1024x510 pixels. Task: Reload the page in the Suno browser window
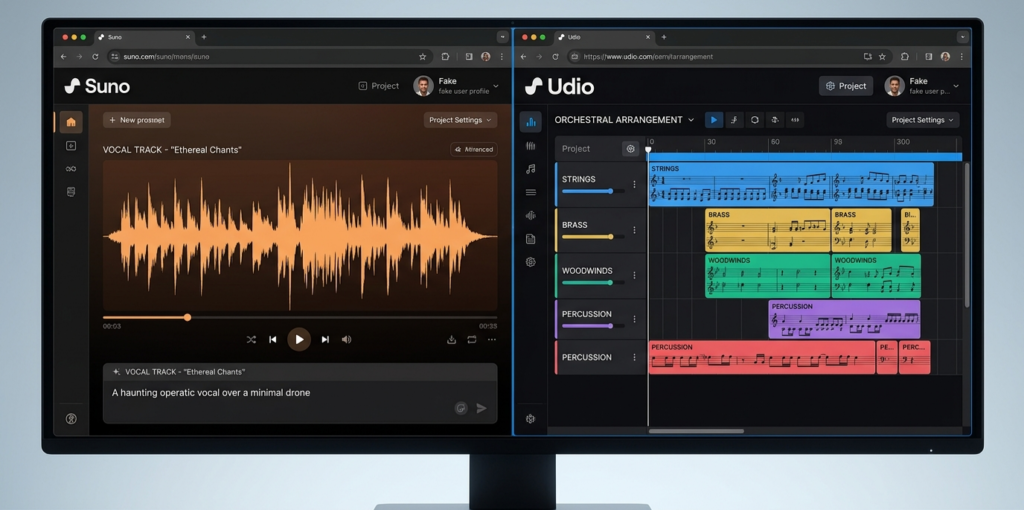95,57
